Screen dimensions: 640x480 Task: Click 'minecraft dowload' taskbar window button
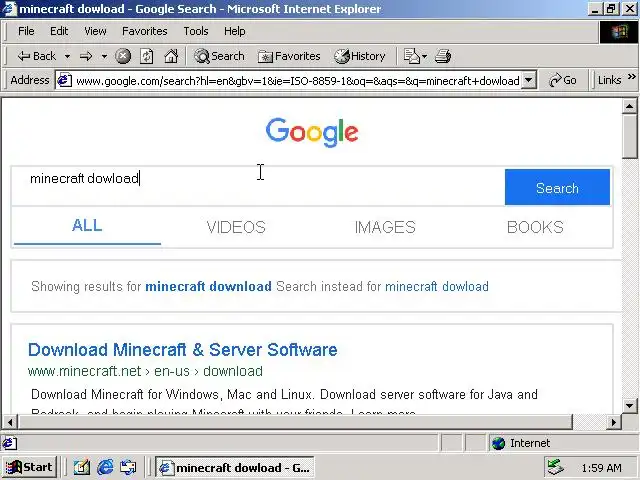click(235, 467)
